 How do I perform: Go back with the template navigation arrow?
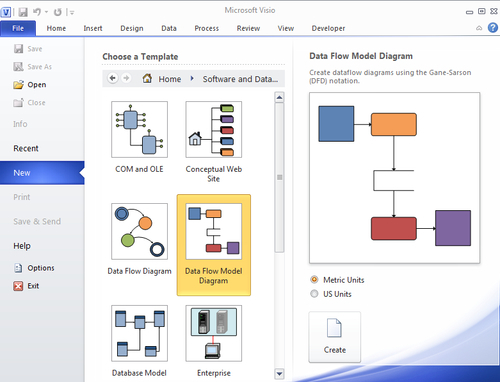coord(113,78)
